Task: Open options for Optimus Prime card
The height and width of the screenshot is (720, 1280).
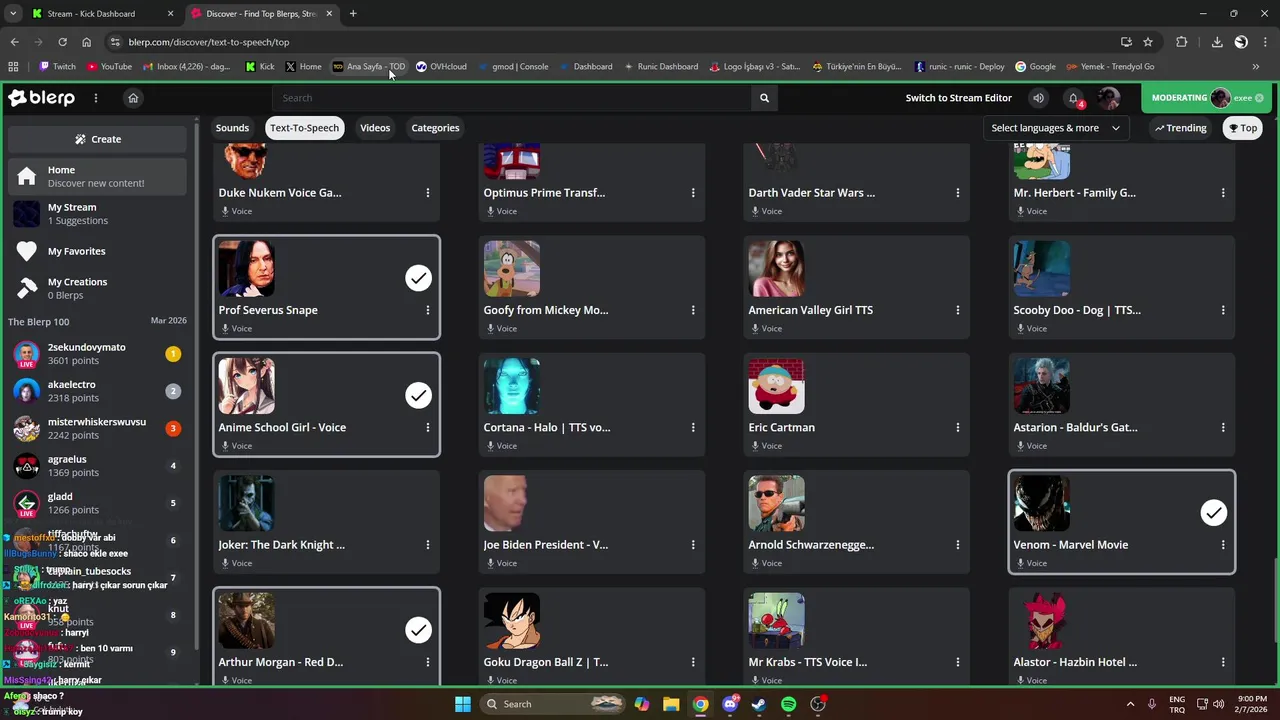Action: coord(693,193)
